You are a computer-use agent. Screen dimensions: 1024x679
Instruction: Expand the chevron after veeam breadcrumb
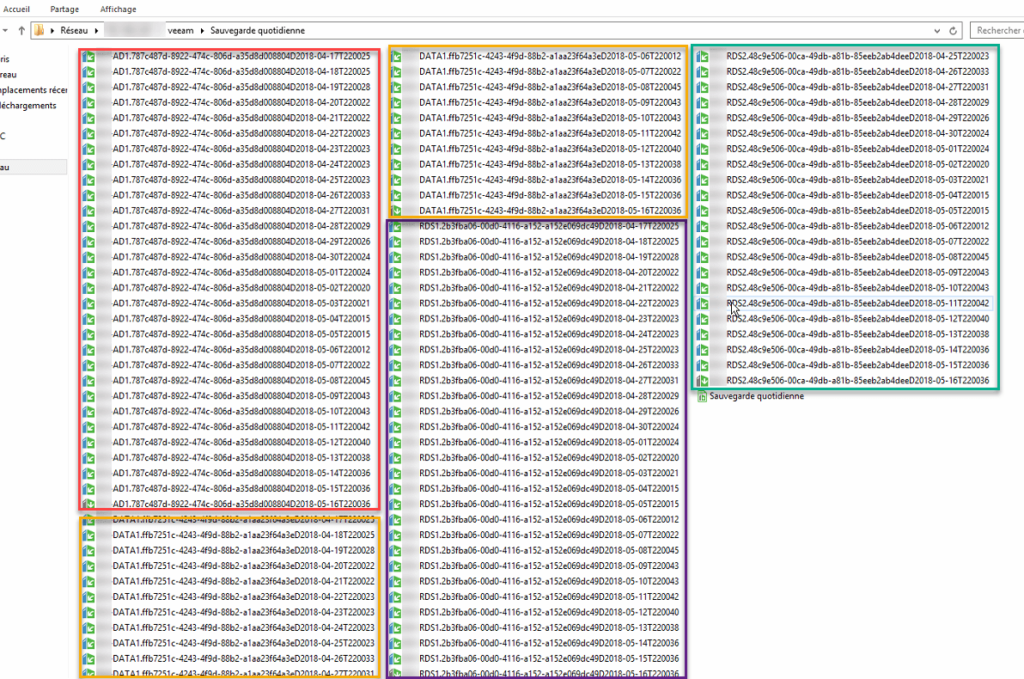202,31
